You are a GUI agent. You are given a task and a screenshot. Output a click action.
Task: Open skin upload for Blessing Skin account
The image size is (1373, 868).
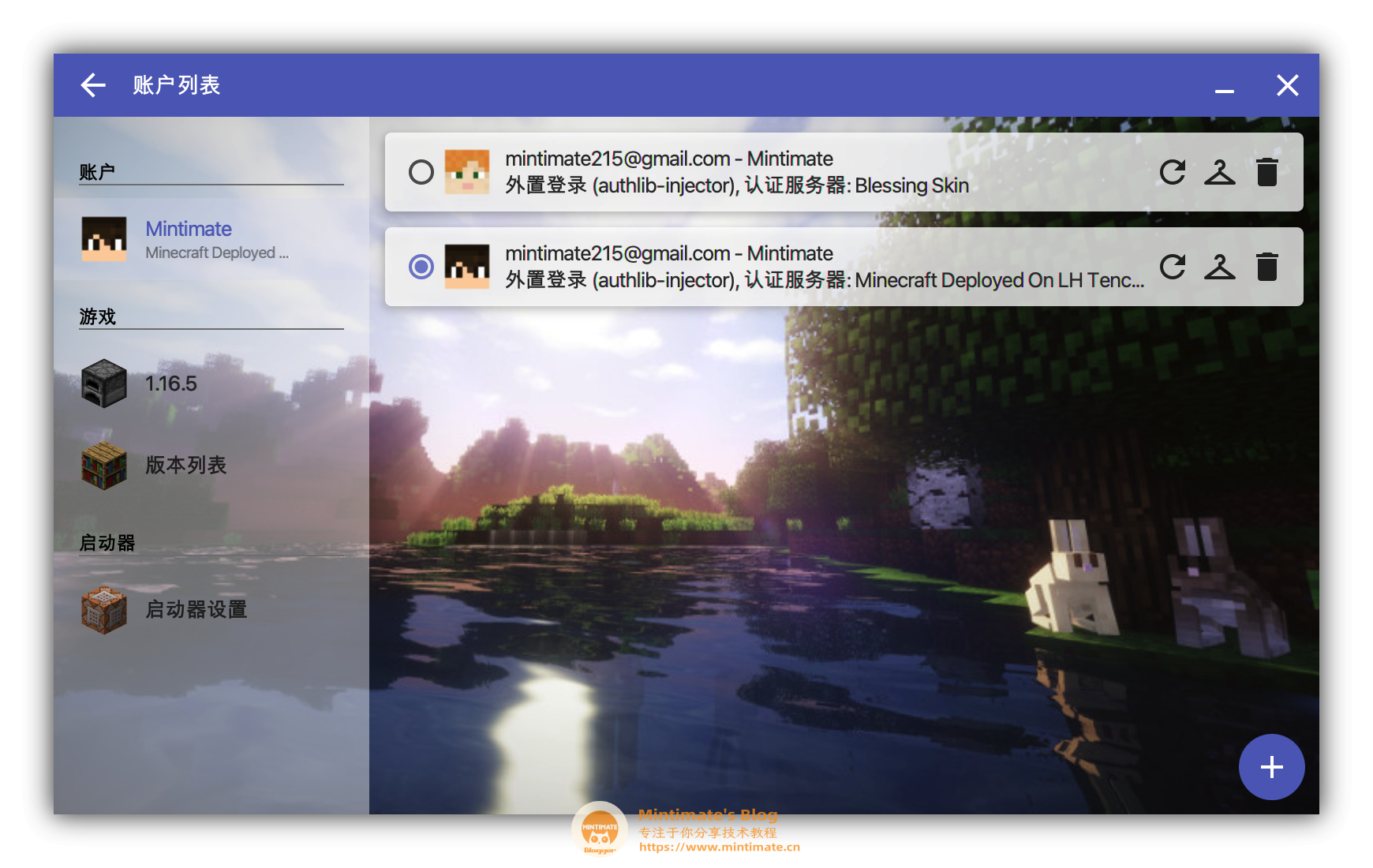point(1220,172)
